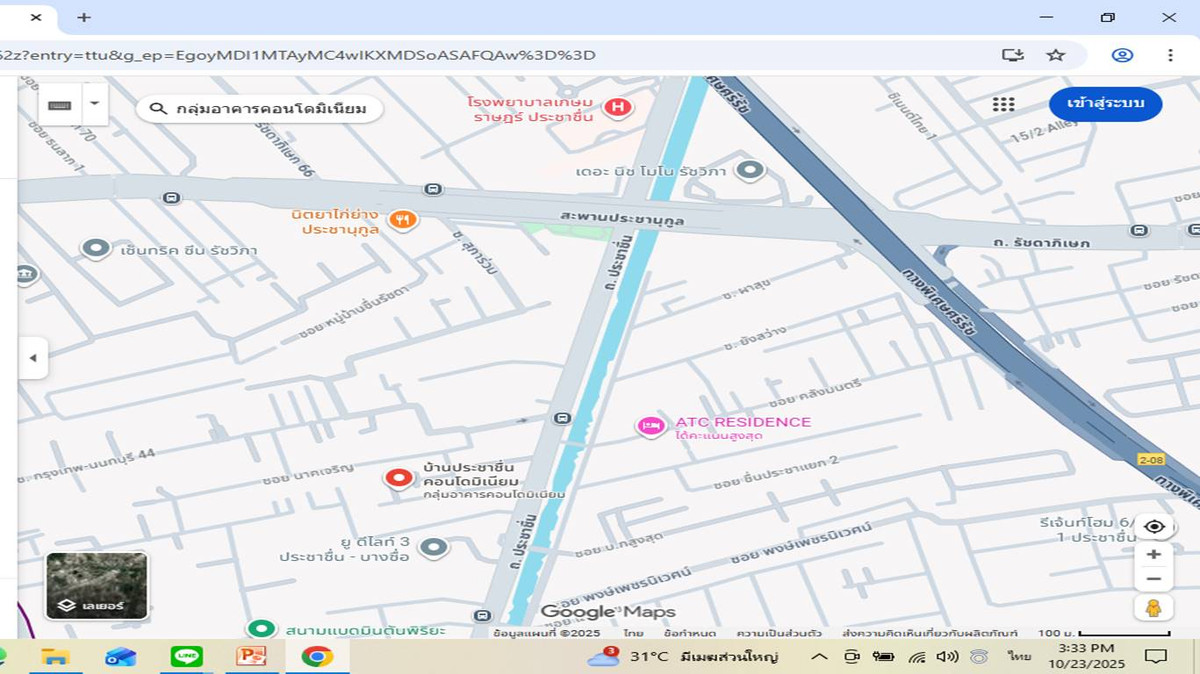Click the red hospital marker icon
1200x674 pixels.
pyautogui.click(x=619, y=107)
